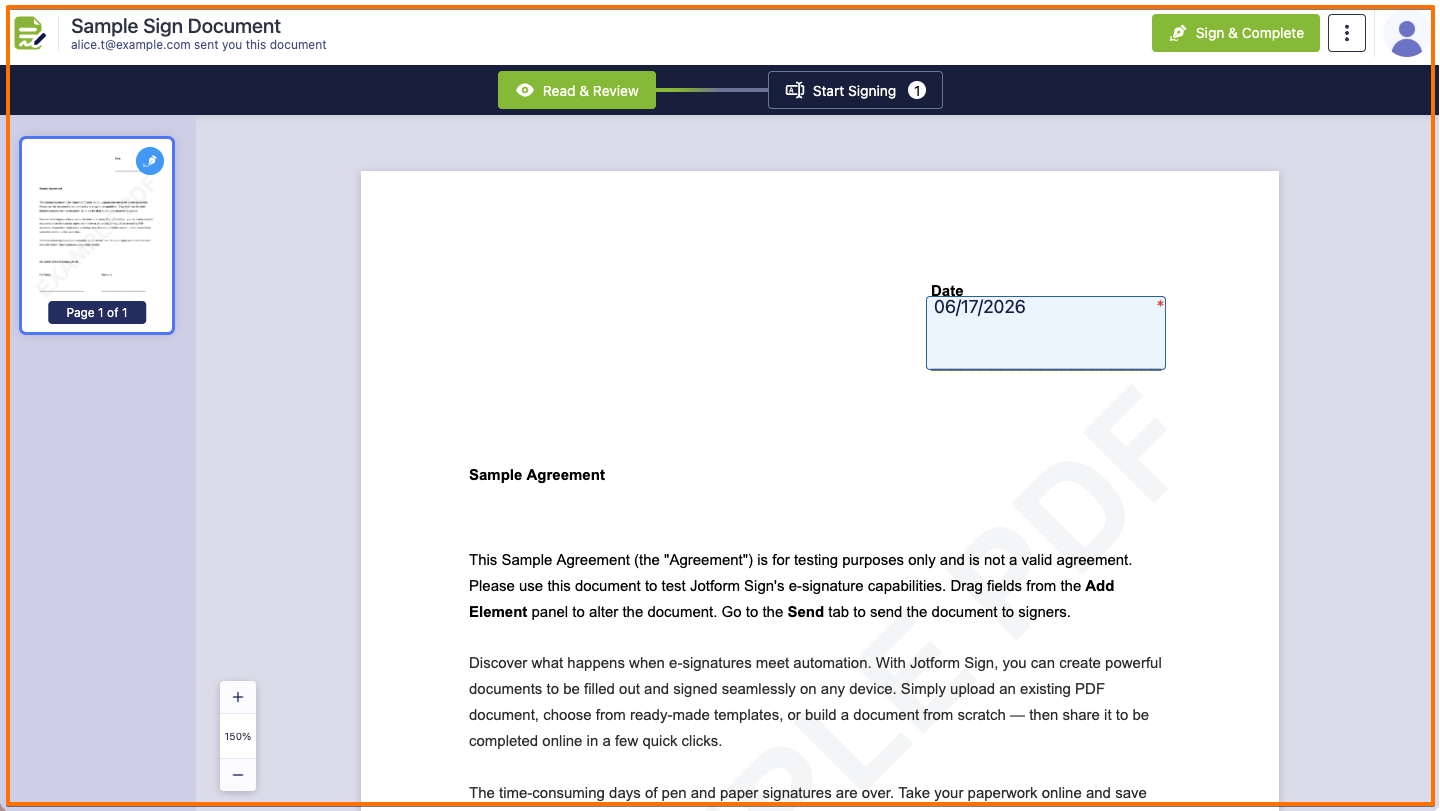Viewport: 1440px width, 811px height.
Task: Click the signing icon in Start Signing
Action: (x=795, y=90)
